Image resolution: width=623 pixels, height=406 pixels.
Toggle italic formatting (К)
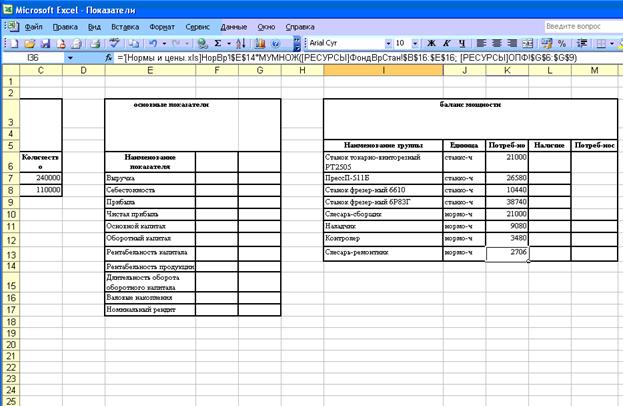[447, 43]
